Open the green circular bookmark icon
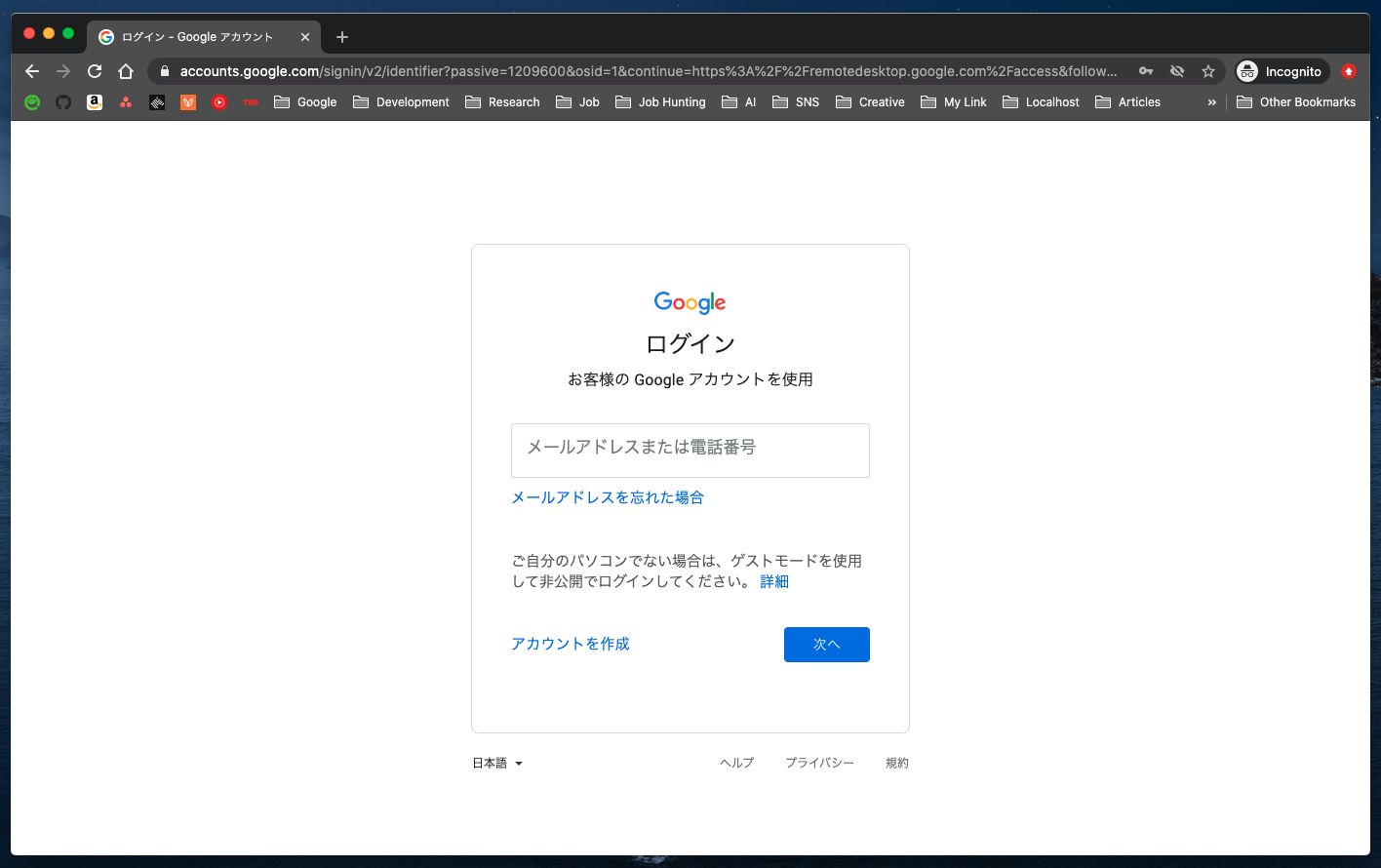Screen dimensions: 1381x868 click(x=32, y=101)
